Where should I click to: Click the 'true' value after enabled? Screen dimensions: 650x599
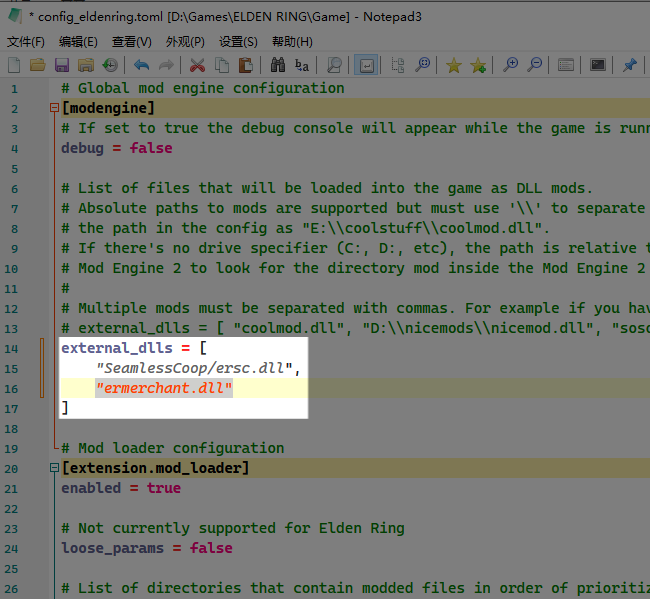164,488
